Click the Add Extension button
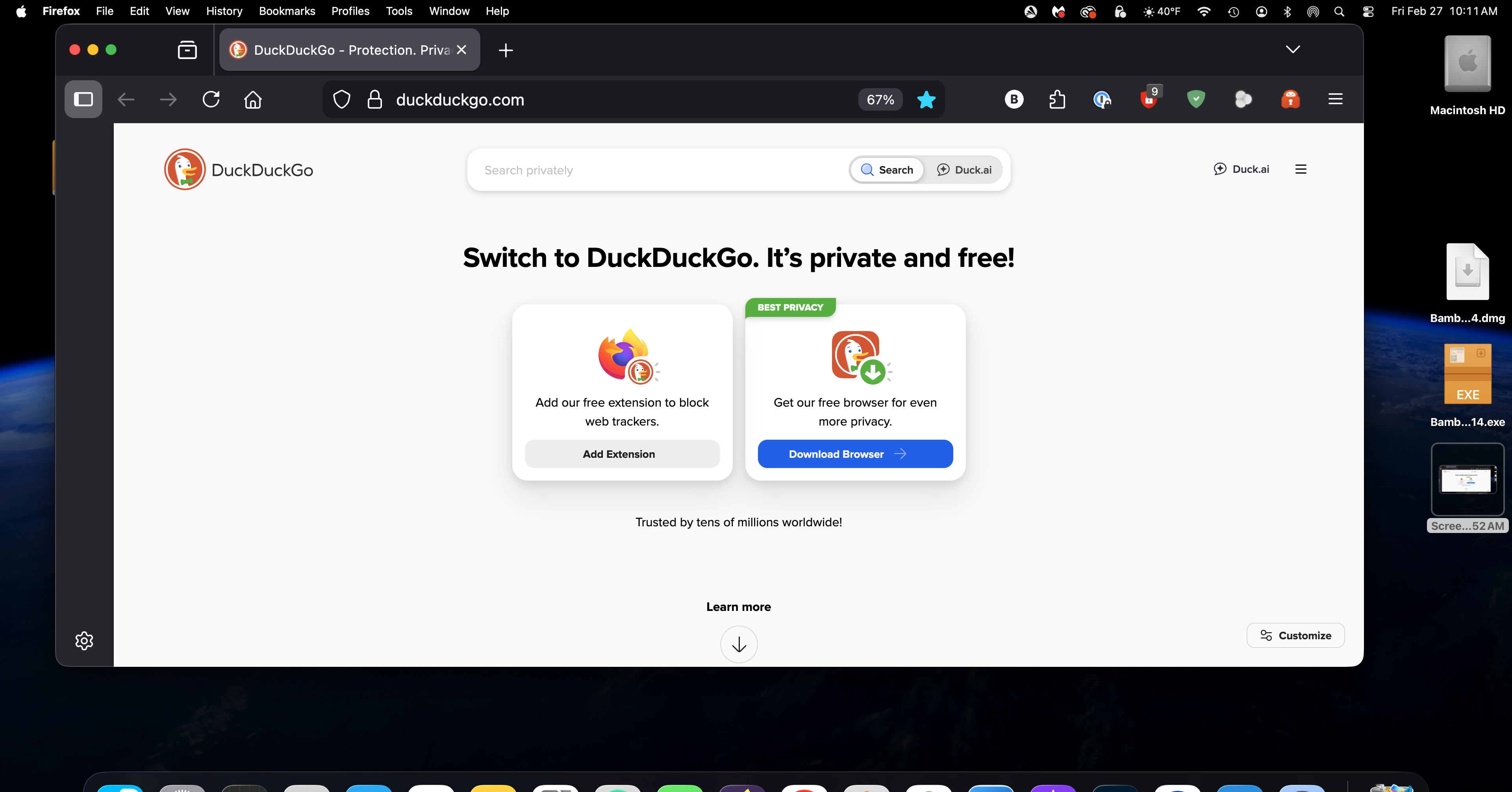The width and height of the screenshot is (1512, 792). [622, 453]
